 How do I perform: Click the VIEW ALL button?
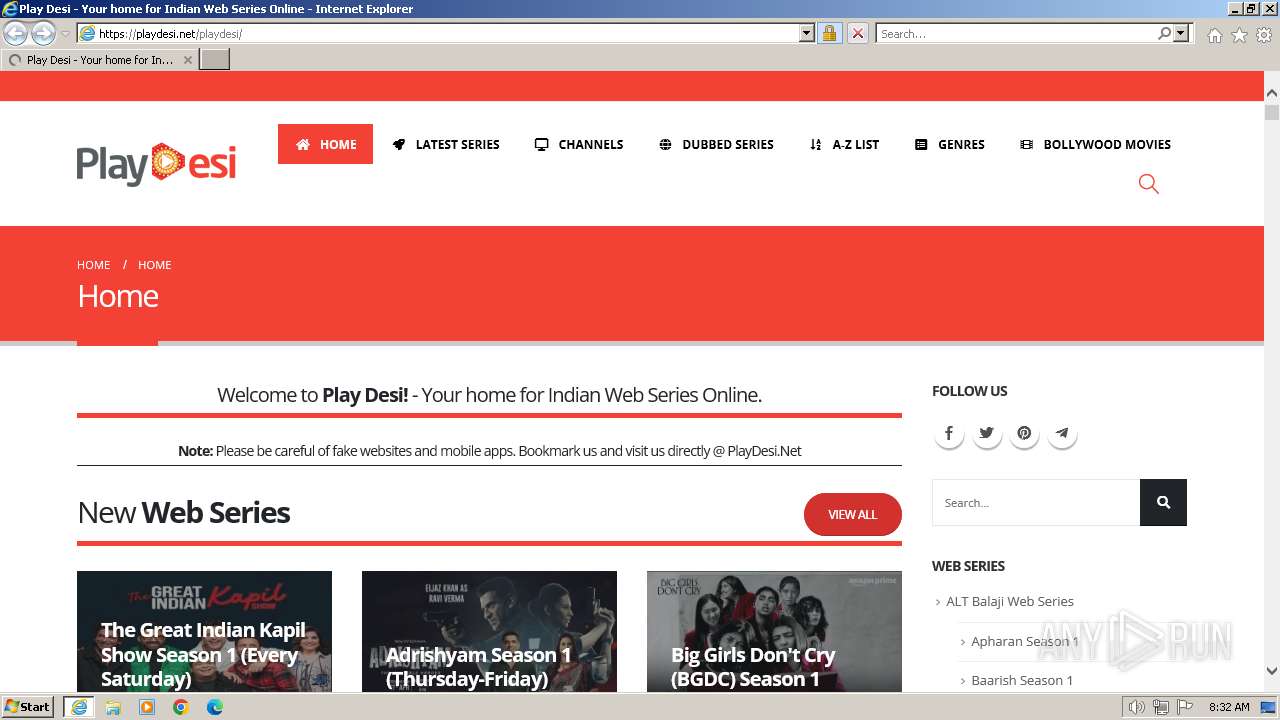(x=853, y=514)
